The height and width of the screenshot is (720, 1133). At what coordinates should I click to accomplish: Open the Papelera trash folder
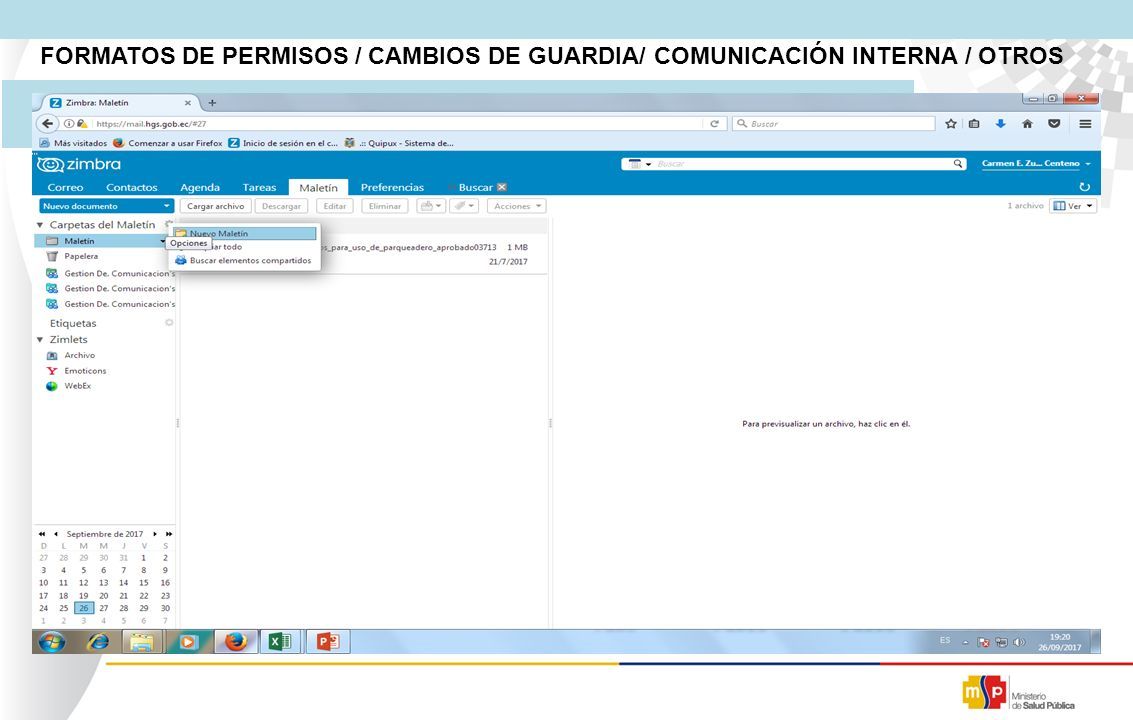point(81,256)
